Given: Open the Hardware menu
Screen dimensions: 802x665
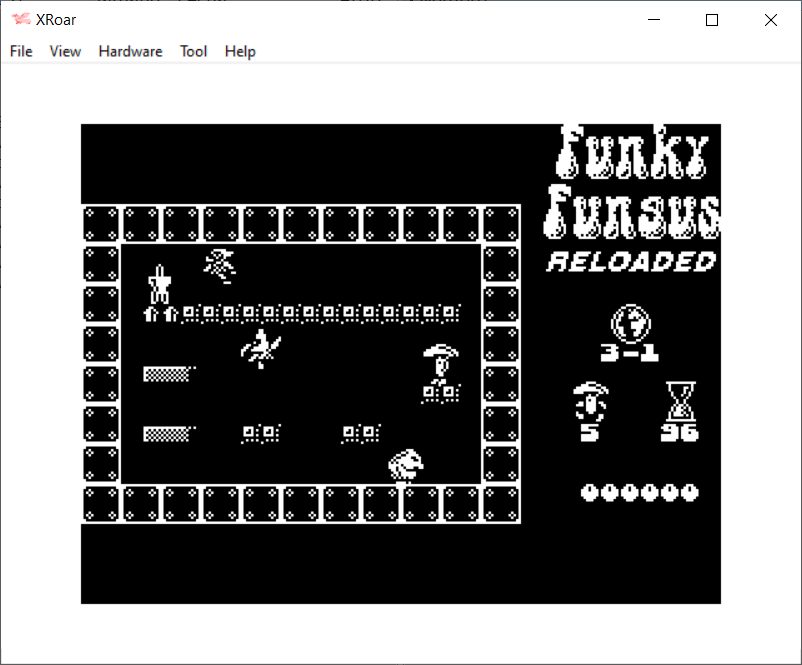Looking at the screenshot, I should coord(130,51).
